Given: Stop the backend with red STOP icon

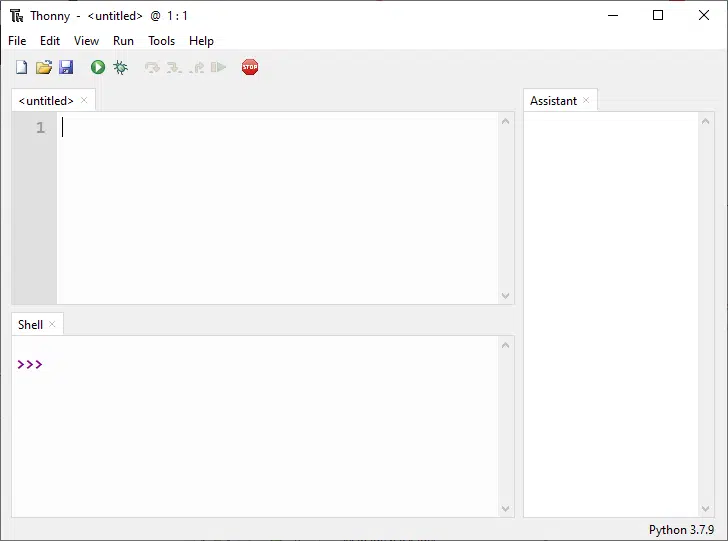Looking at the screenshot, I should [x=250, y=67].
